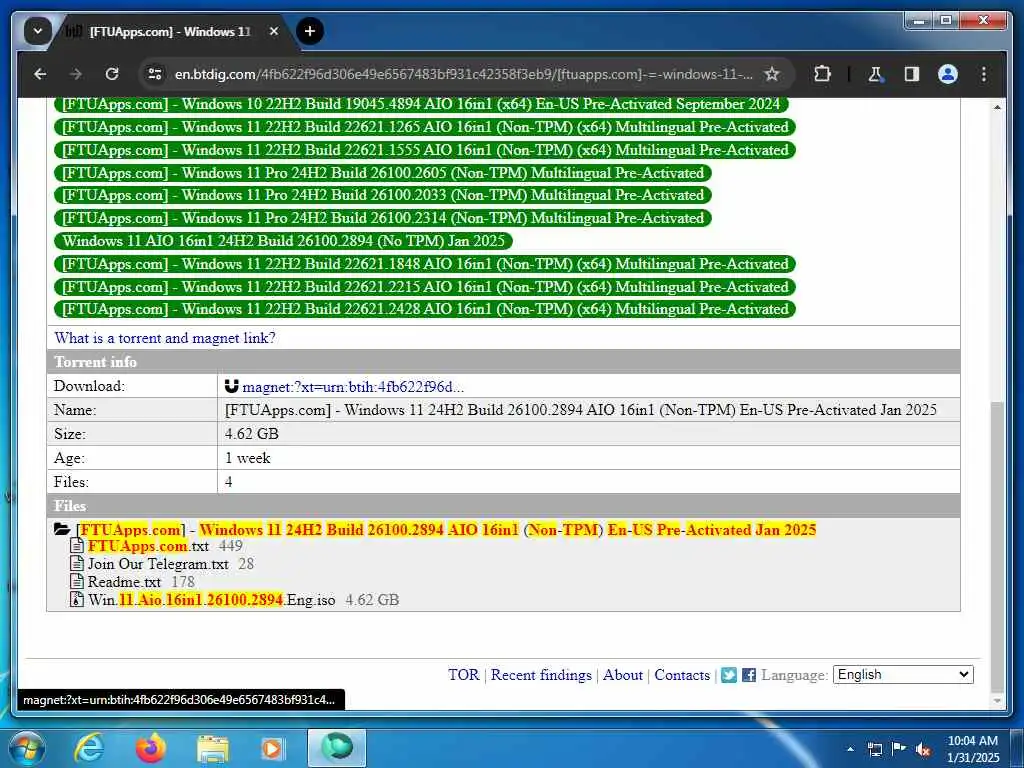Open Windows 11 22H2 Build 22621.2428 link

[425, 310]
